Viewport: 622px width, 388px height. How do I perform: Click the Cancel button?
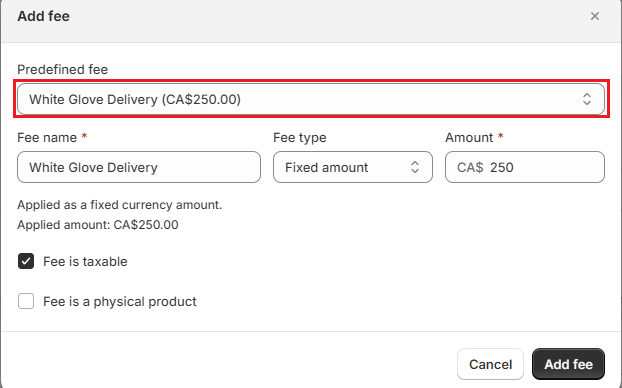[490, 364]
